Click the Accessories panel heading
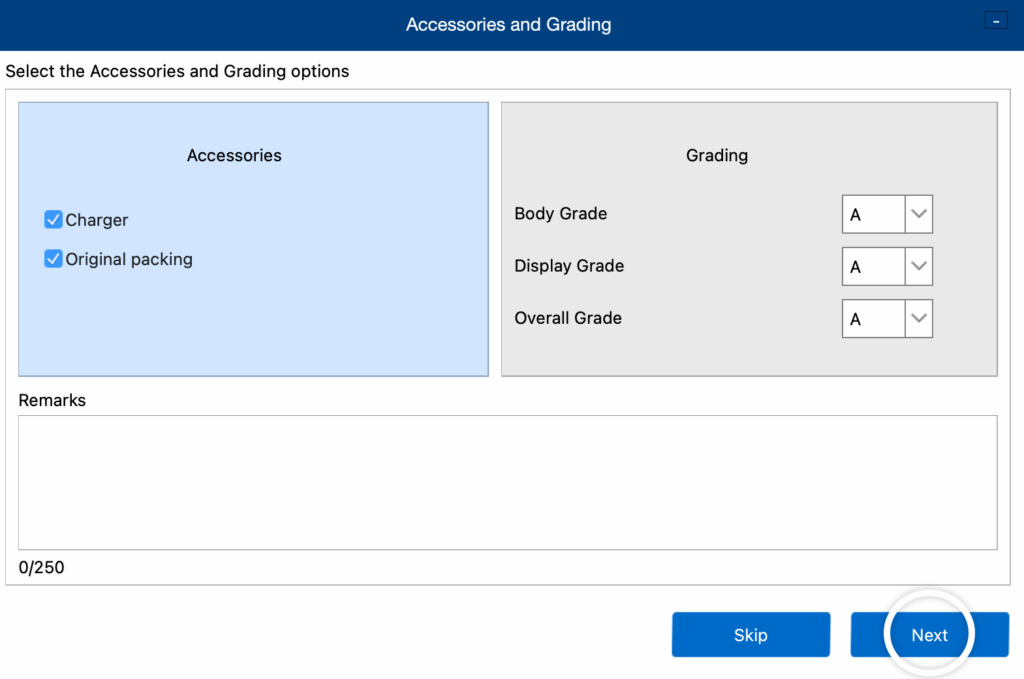 click(x=234, y=155)
